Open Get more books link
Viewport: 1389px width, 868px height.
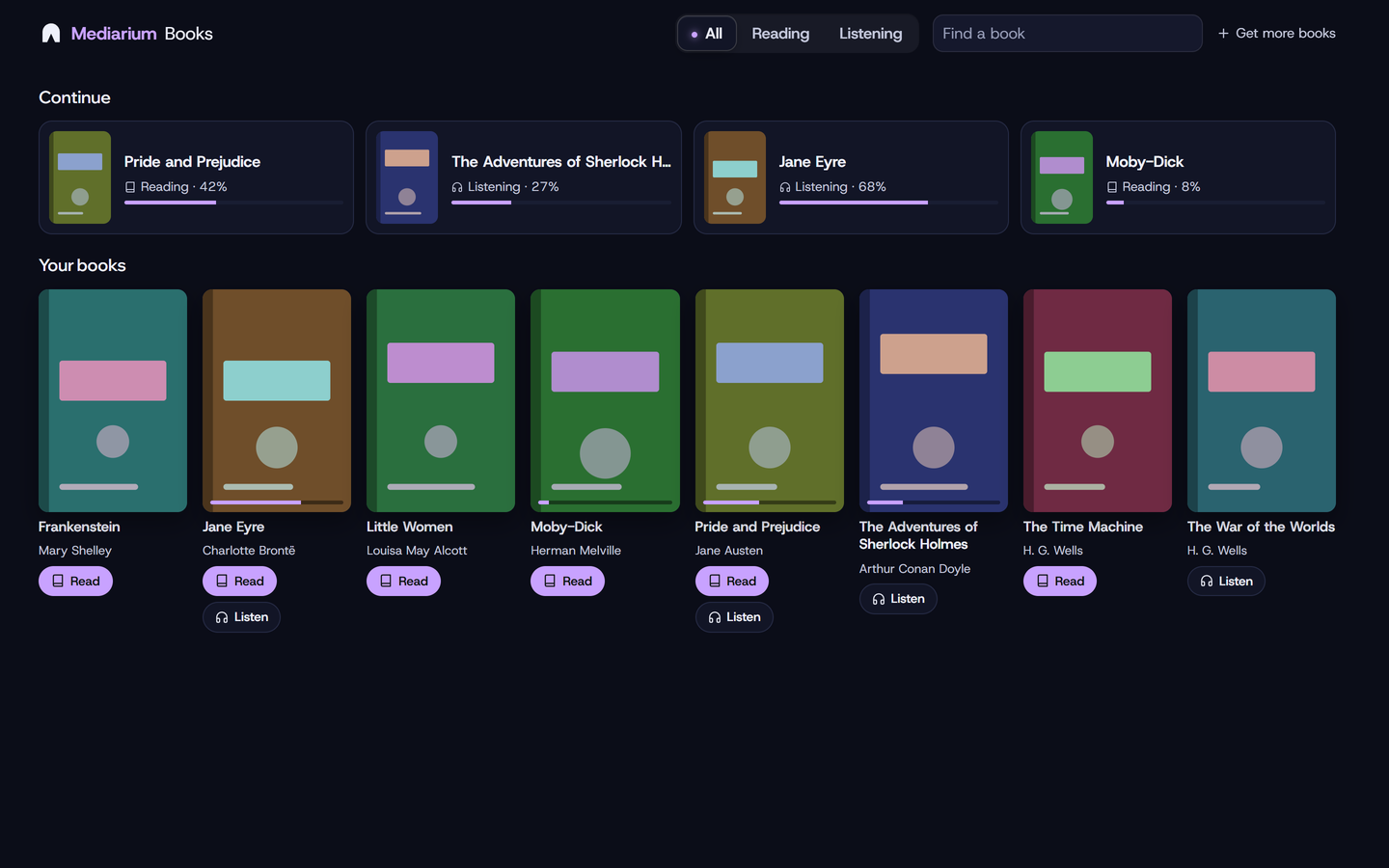coord(1276,34)
